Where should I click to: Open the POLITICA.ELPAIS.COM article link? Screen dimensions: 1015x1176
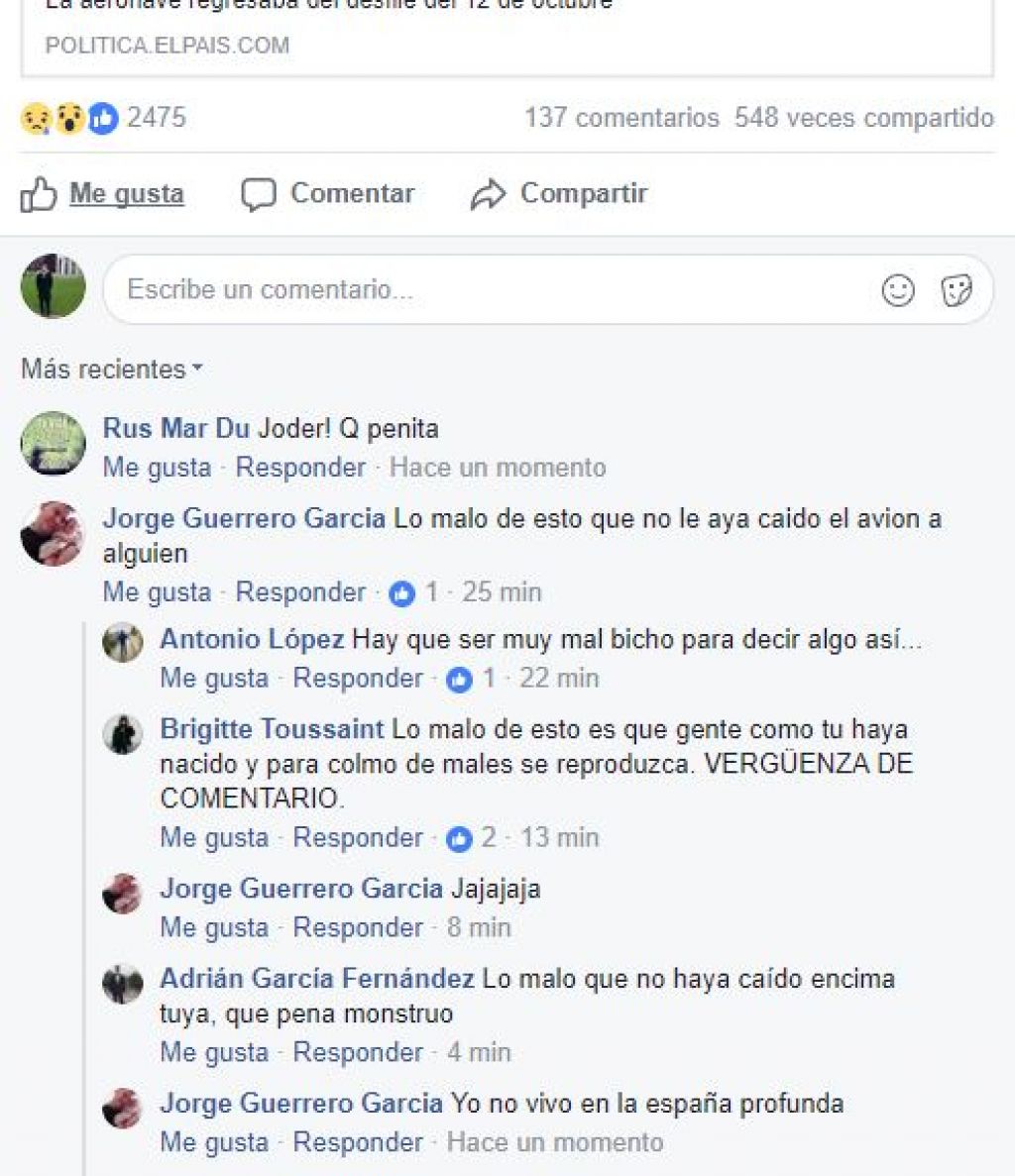pyautogui.click(x=168, y=45)
